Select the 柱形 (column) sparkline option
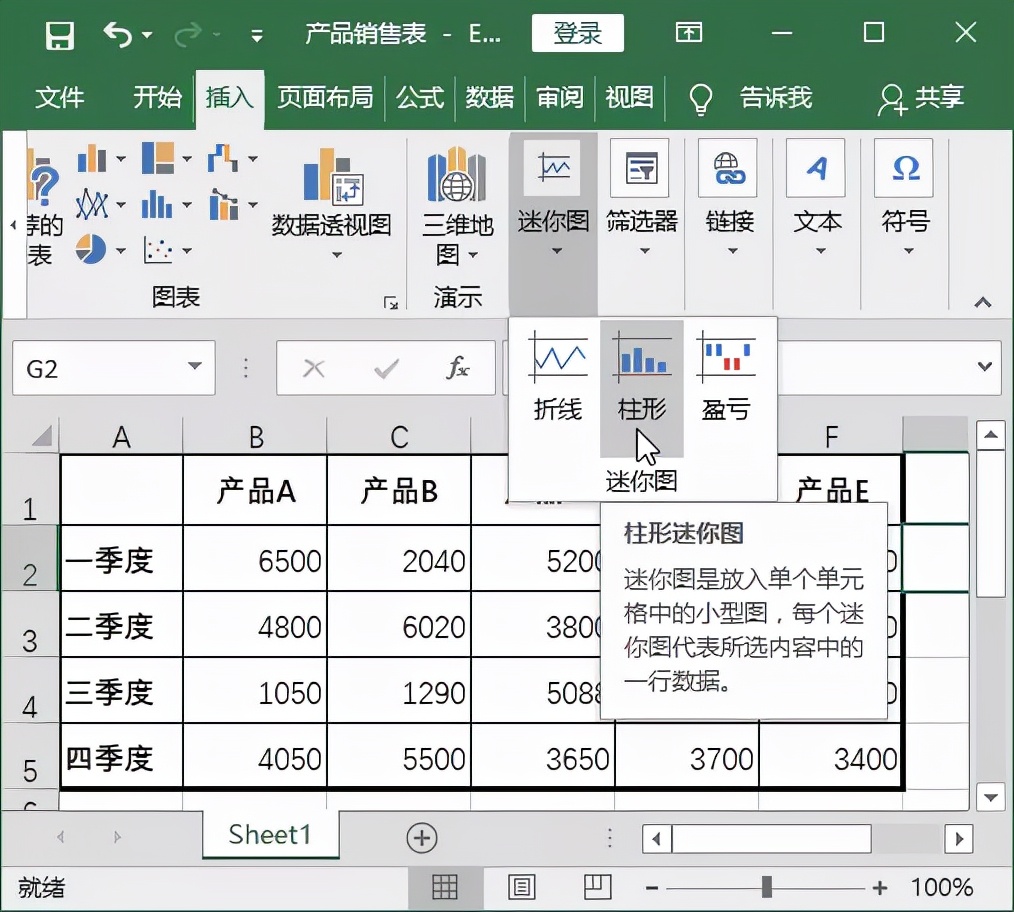This screenshot has height=912, width=1014. click(641, 370)
